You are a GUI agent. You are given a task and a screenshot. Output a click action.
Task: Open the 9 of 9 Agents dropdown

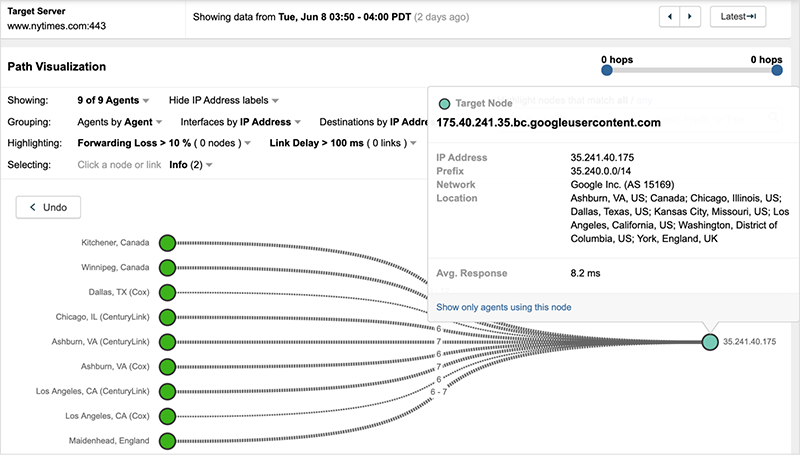pyautogui.click(x=113, y=100)
